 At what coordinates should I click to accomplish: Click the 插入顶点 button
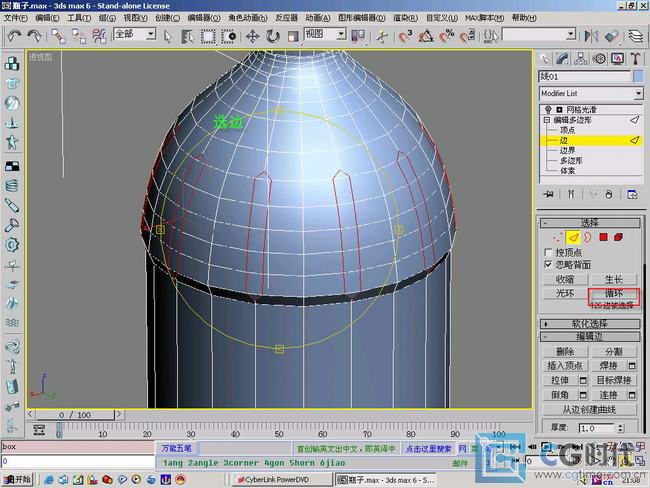[565, 366]
